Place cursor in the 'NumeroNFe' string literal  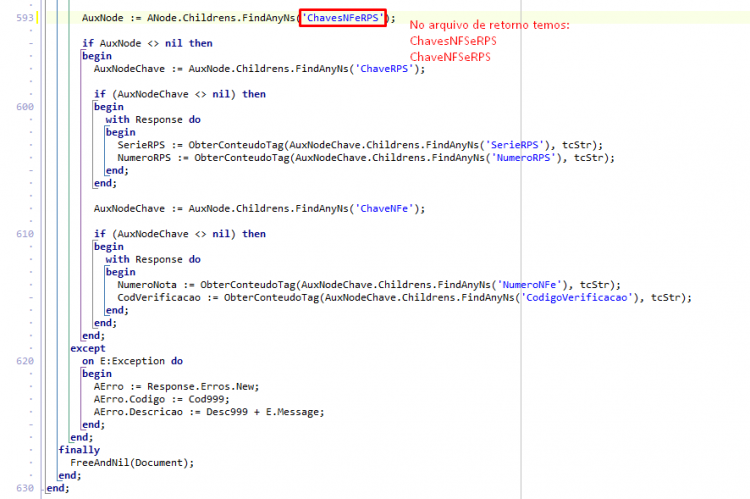529,285
